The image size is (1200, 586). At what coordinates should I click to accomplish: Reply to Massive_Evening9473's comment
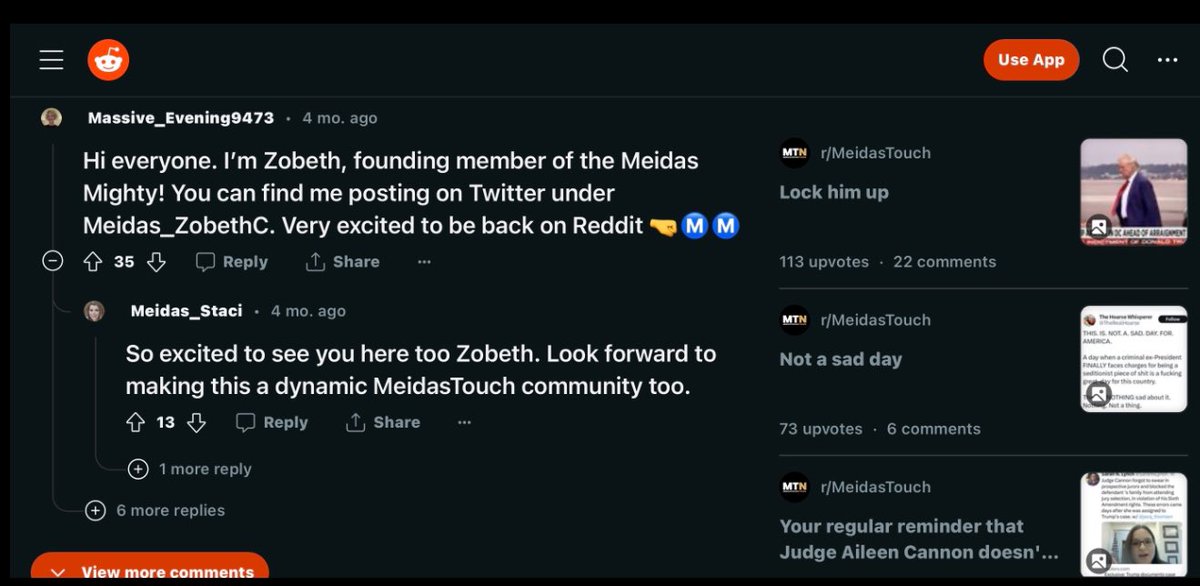click(232, 262)
